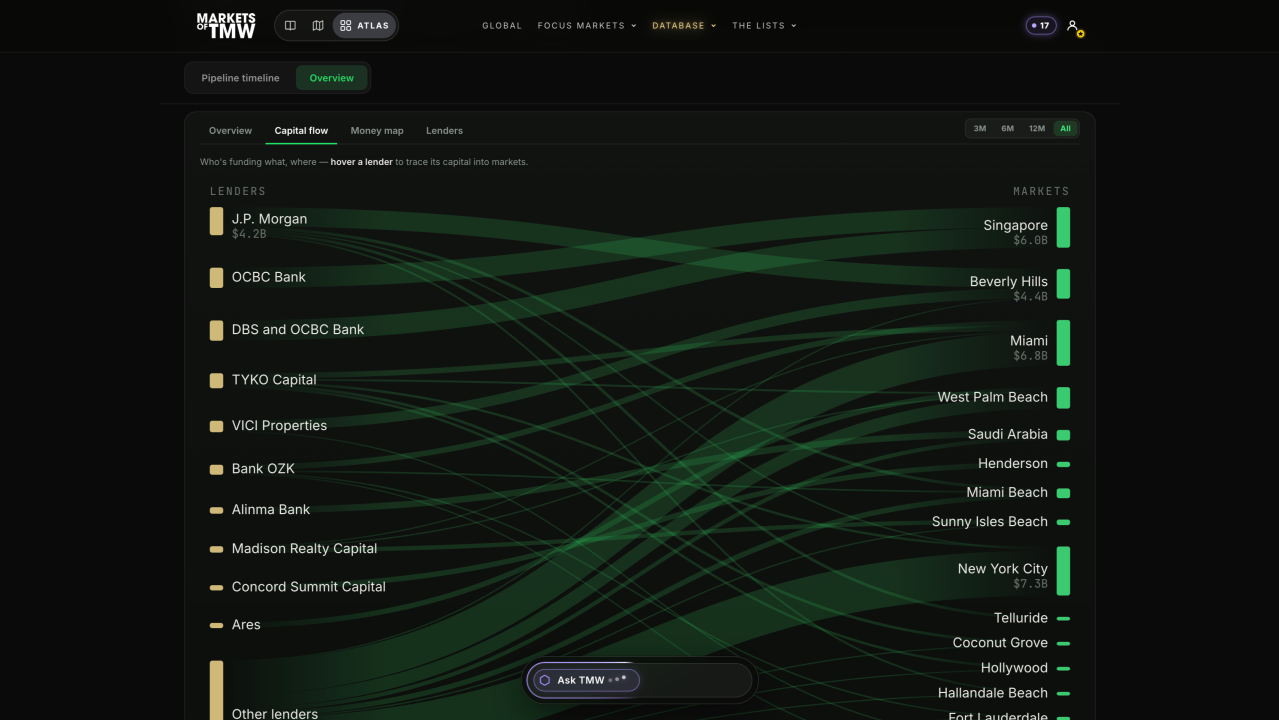Click the New York City market label
The height and width of the screenshot is (720, 1279).
click(1002, 569)
